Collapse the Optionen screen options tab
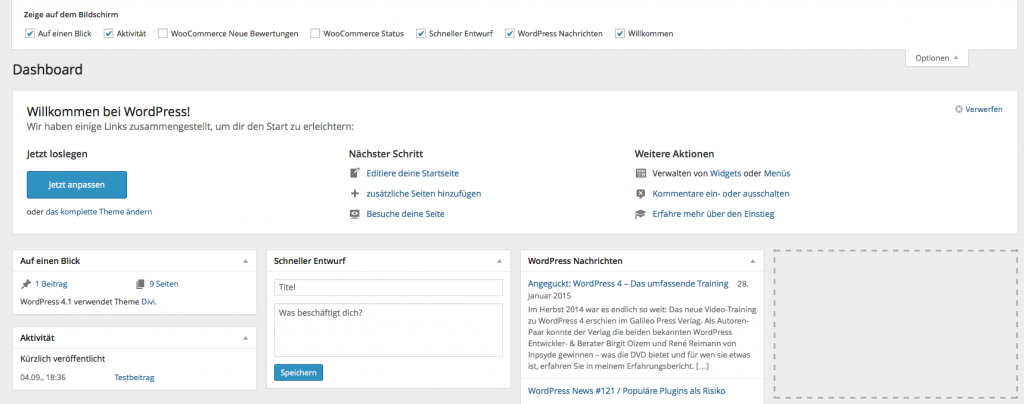Image resolution: width=1024 pixels, height=404 pixels. (x=936, y=57)
